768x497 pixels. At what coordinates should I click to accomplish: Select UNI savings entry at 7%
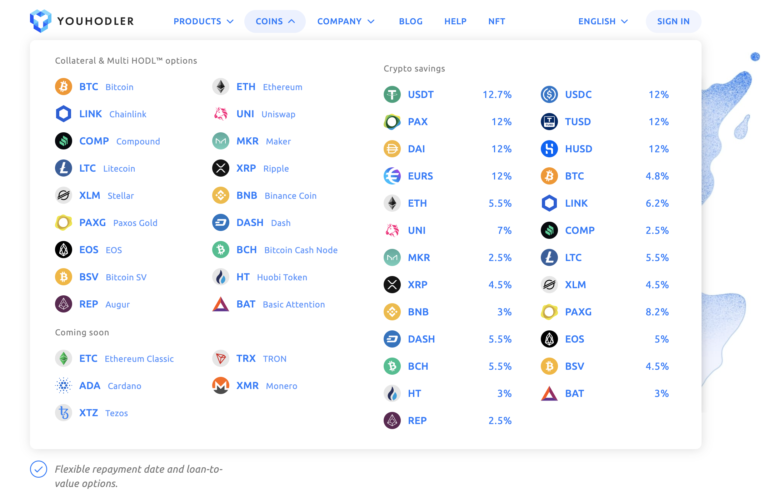coord(448,230)
